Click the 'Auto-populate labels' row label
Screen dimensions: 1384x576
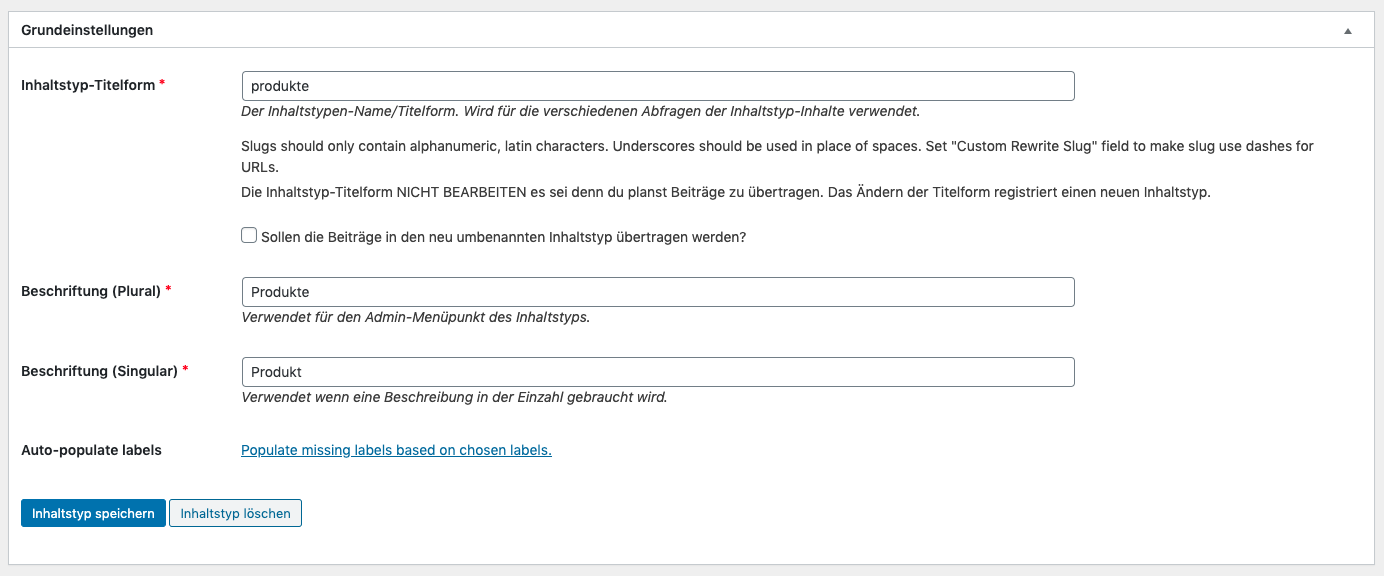coord(91,450)
